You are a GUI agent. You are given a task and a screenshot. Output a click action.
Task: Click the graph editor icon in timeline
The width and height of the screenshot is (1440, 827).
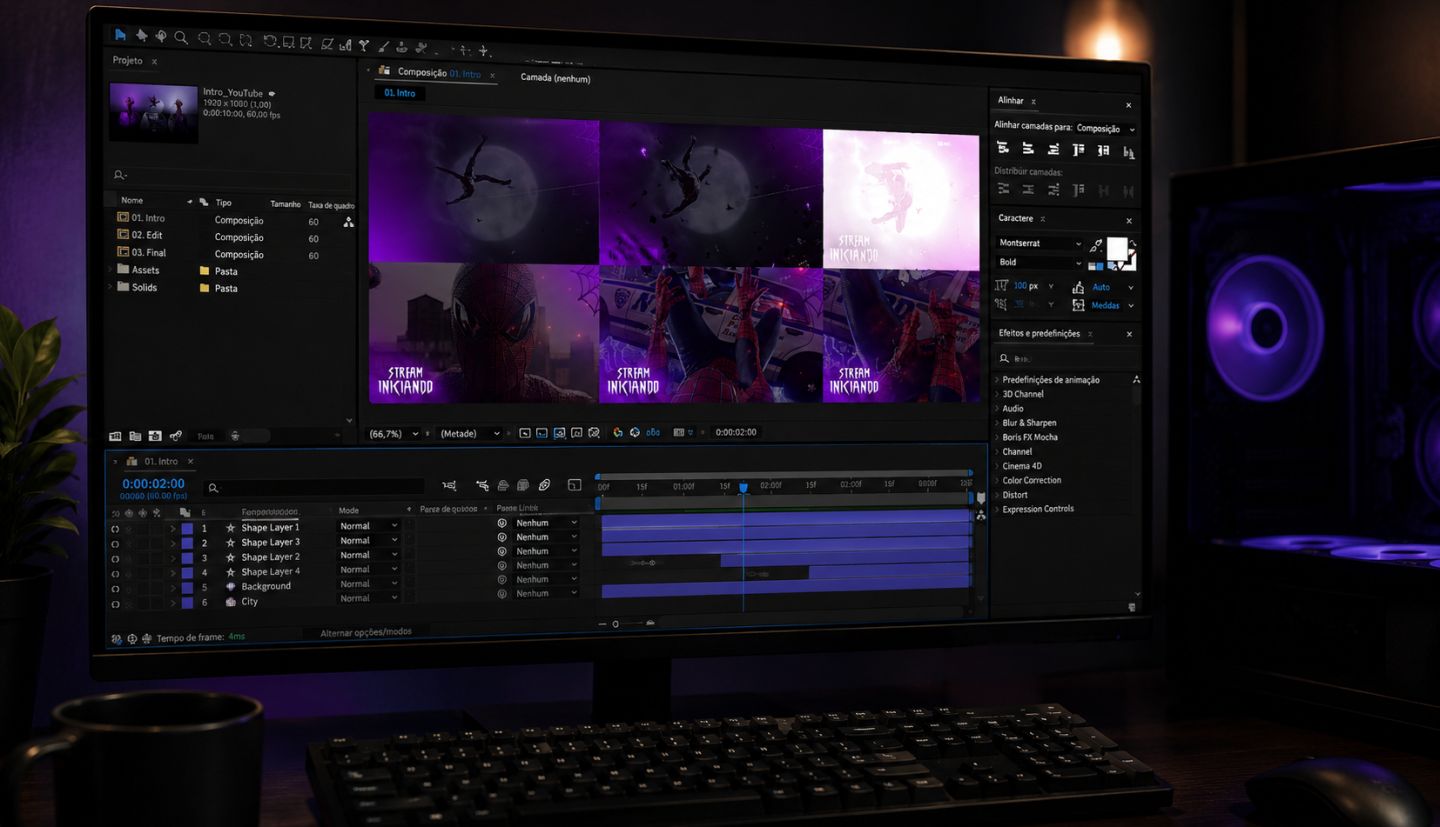(x=574, y=485)
